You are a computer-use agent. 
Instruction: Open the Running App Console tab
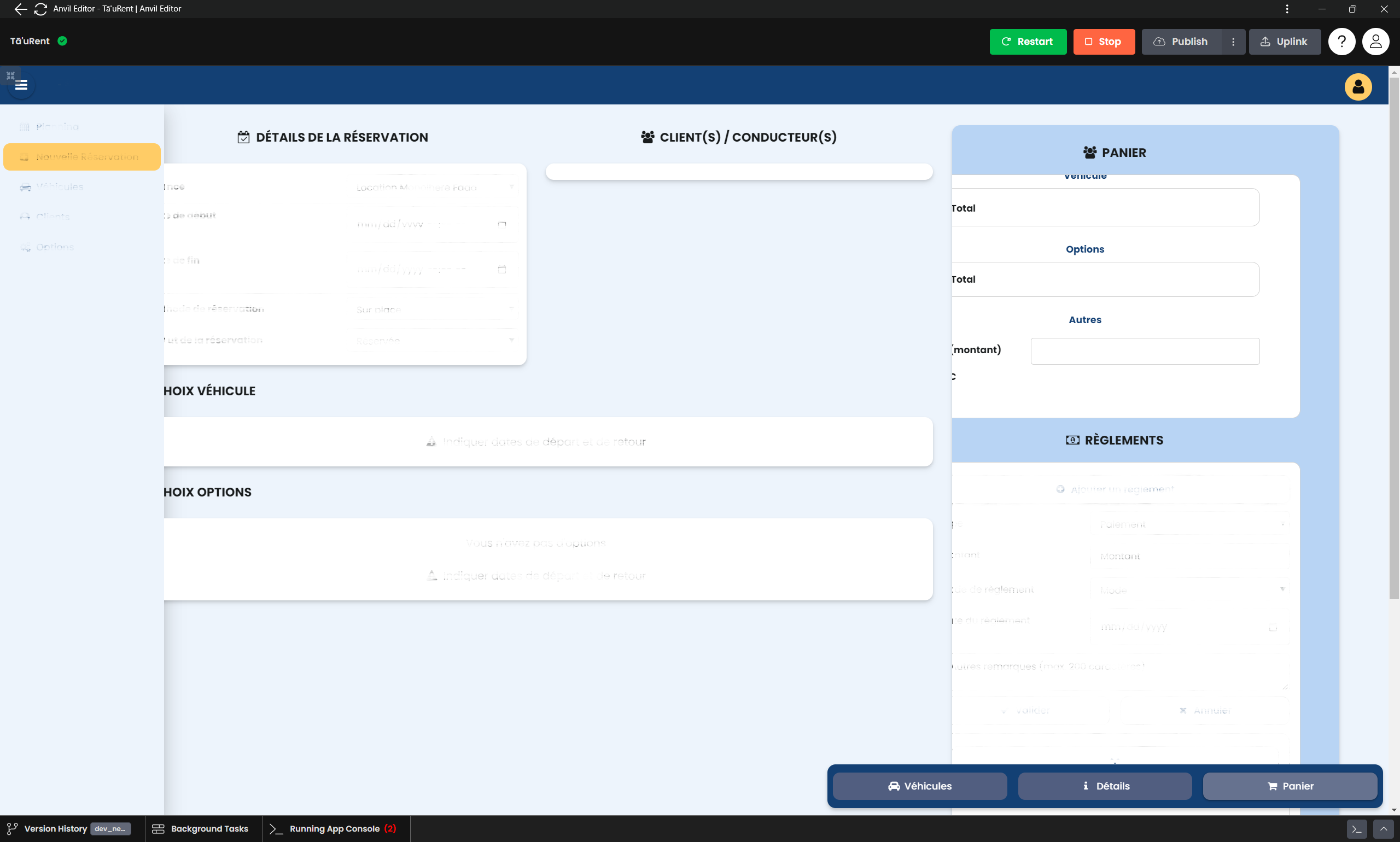pos(334,828)
